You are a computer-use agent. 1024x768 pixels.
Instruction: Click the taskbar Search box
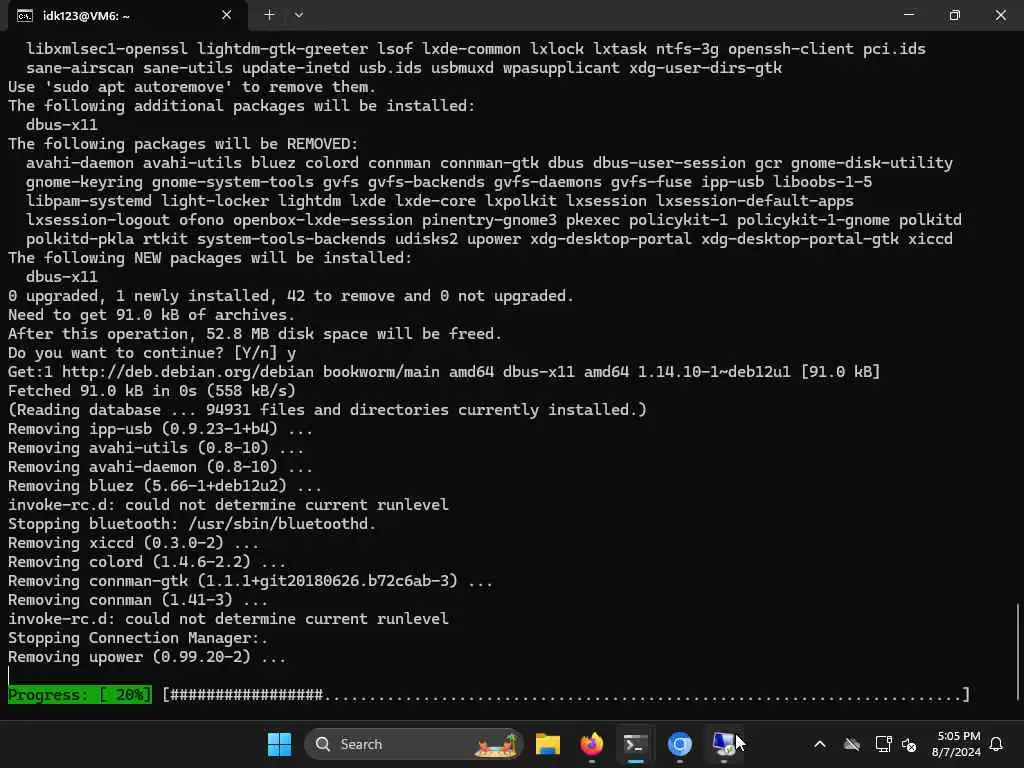(414, 744)
